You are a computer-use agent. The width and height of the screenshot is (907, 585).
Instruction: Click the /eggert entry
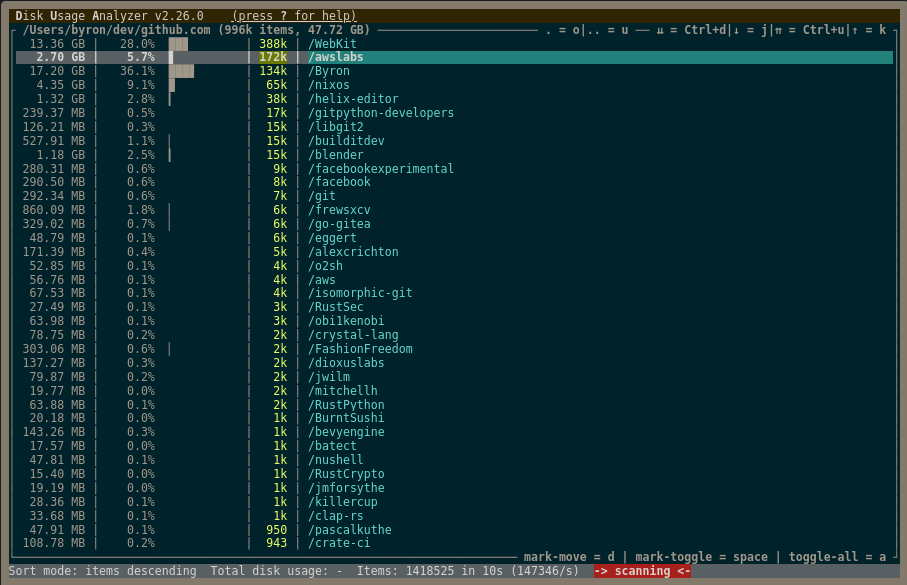pos(454,238)
